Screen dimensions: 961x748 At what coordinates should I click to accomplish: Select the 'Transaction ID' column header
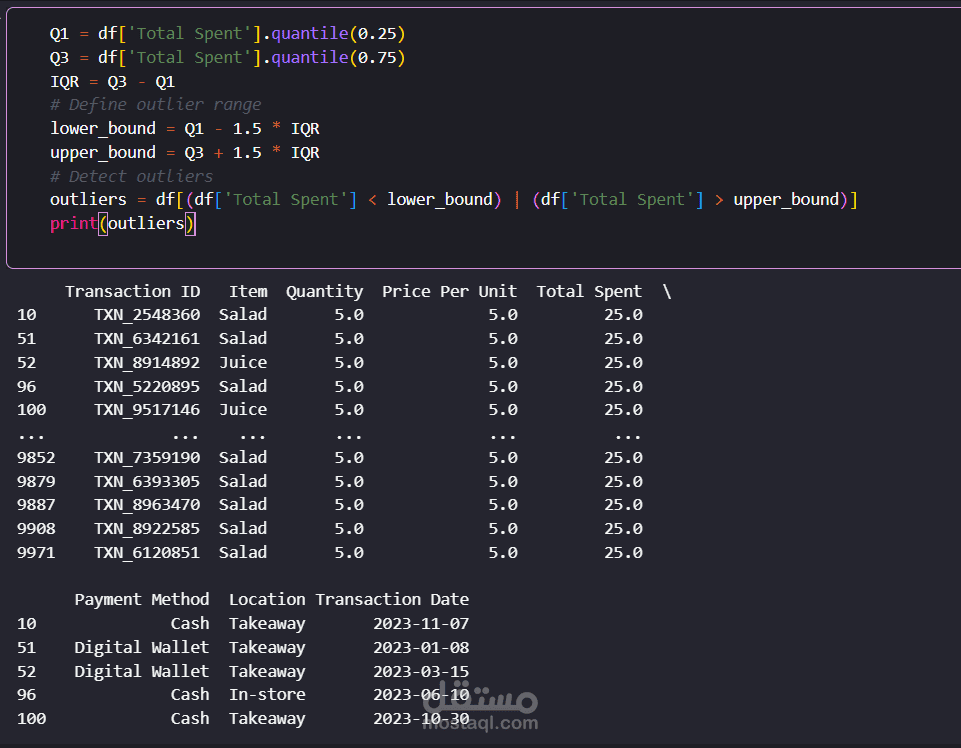pos(132,291)
